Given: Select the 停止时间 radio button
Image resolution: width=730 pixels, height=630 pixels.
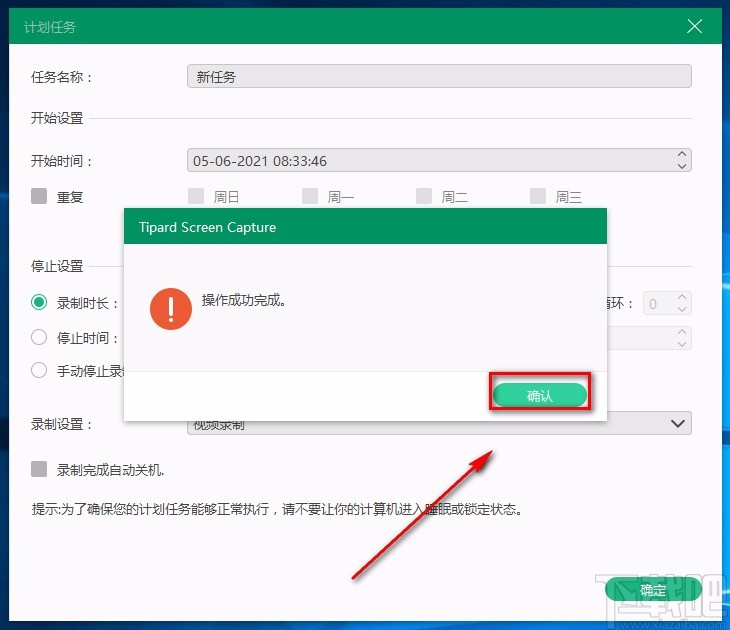Looking at the screenshot, I should 39,337.
